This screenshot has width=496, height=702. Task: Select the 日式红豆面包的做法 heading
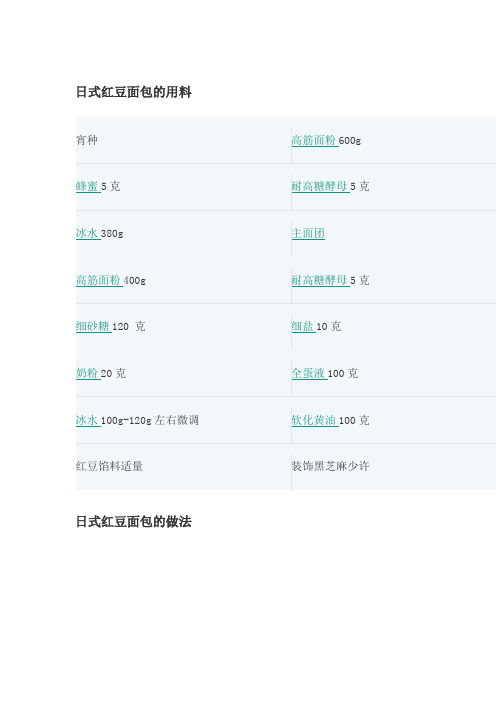pyautogui.click(x=133, y=522)
